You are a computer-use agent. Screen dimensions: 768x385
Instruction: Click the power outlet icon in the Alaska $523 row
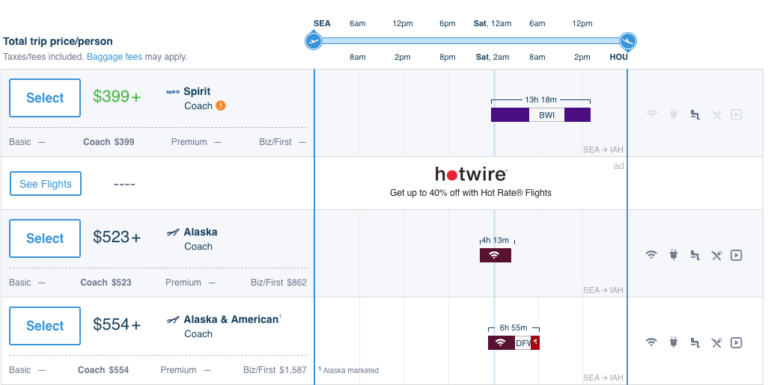(673, 255)
